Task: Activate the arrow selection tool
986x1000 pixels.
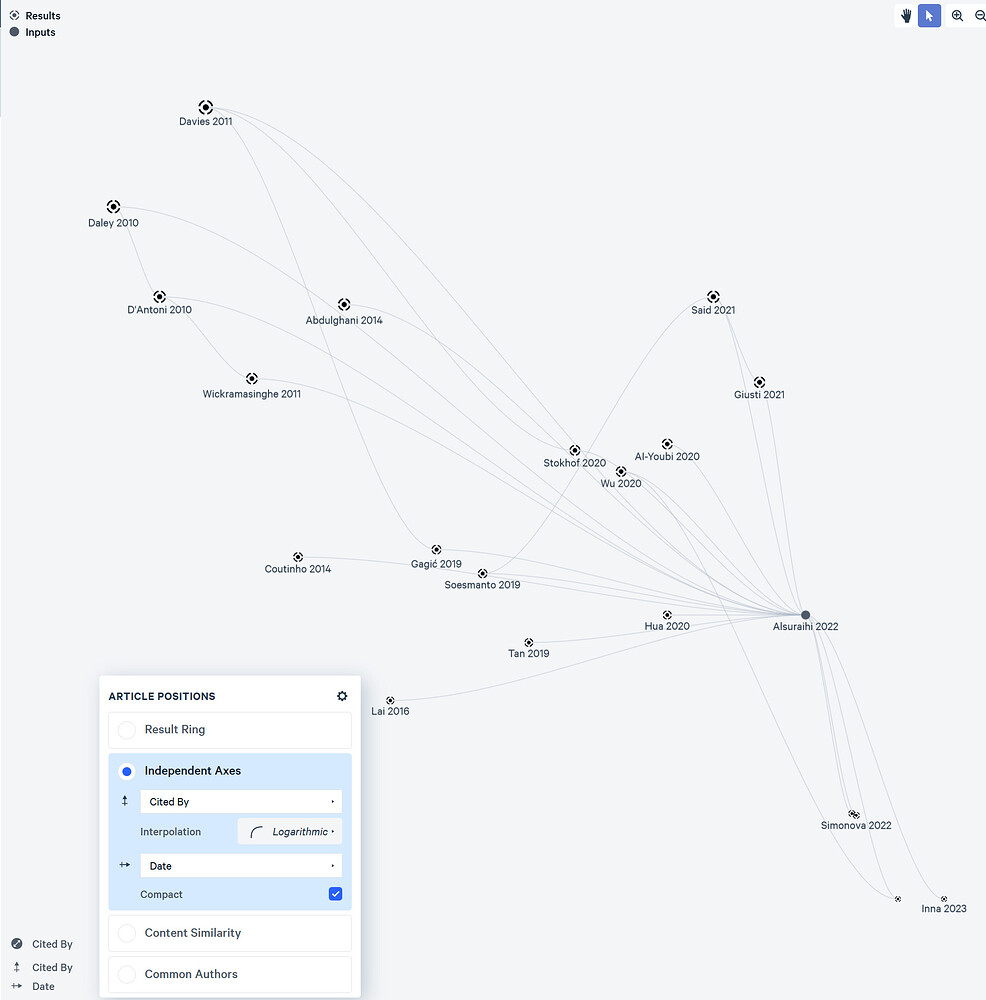Action: [929, 15]
